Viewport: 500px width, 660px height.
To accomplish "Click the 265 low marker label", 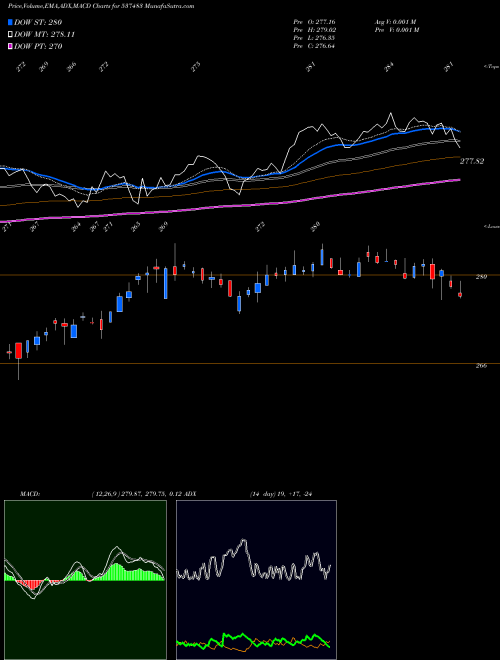I will (135, 227).
